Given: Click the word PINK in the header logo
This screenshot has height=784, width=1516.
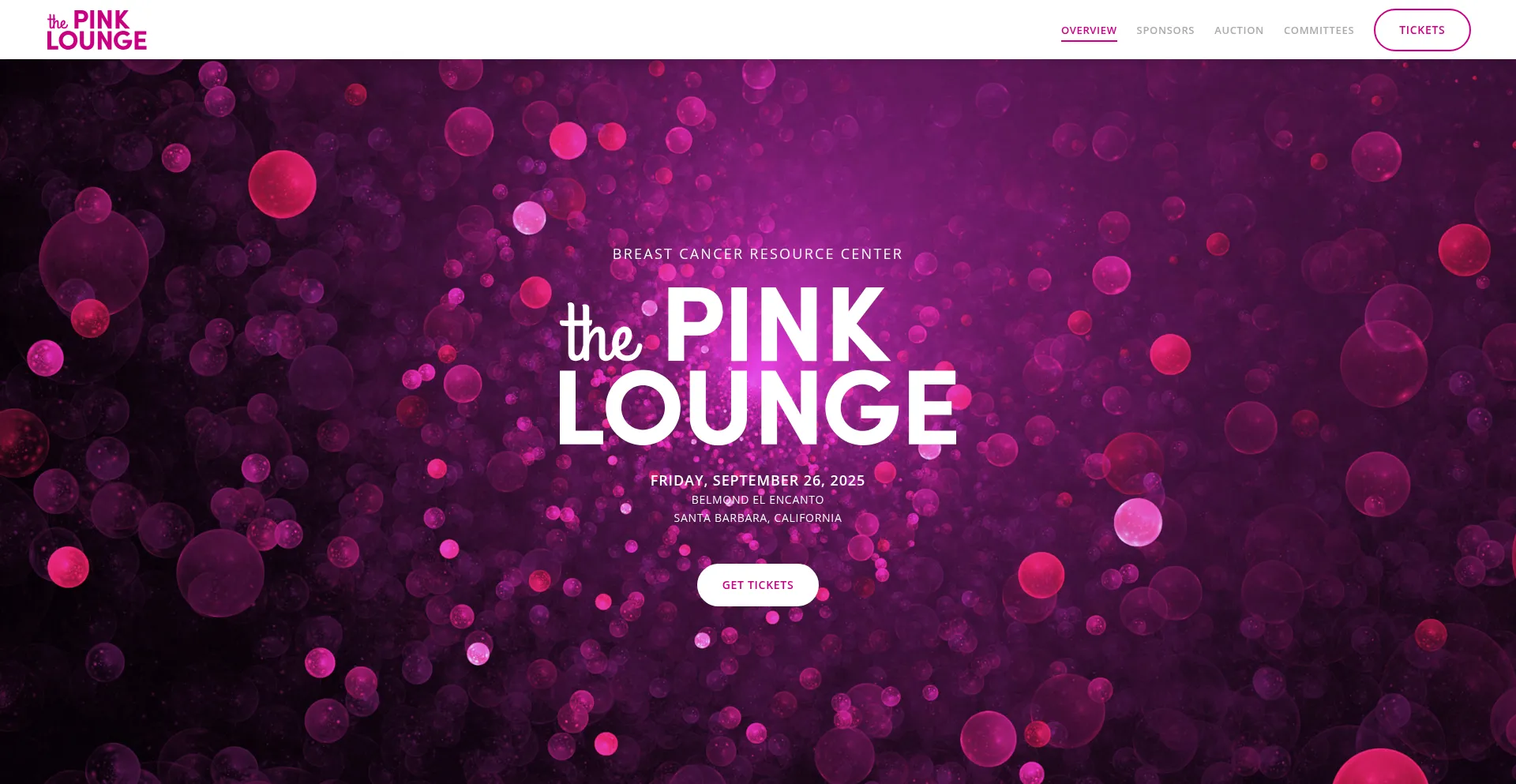Looking at the screenshot, I should tap(101, 20).
